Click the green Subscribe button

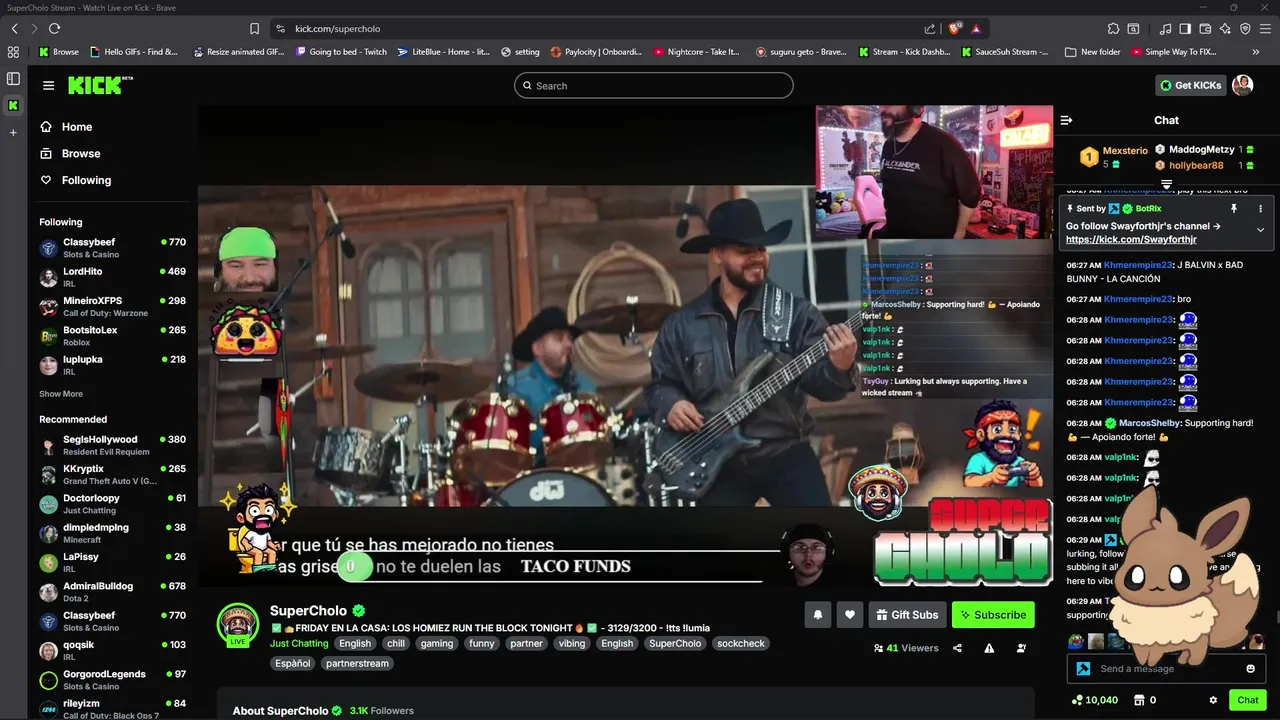click(x=993, y=615)
